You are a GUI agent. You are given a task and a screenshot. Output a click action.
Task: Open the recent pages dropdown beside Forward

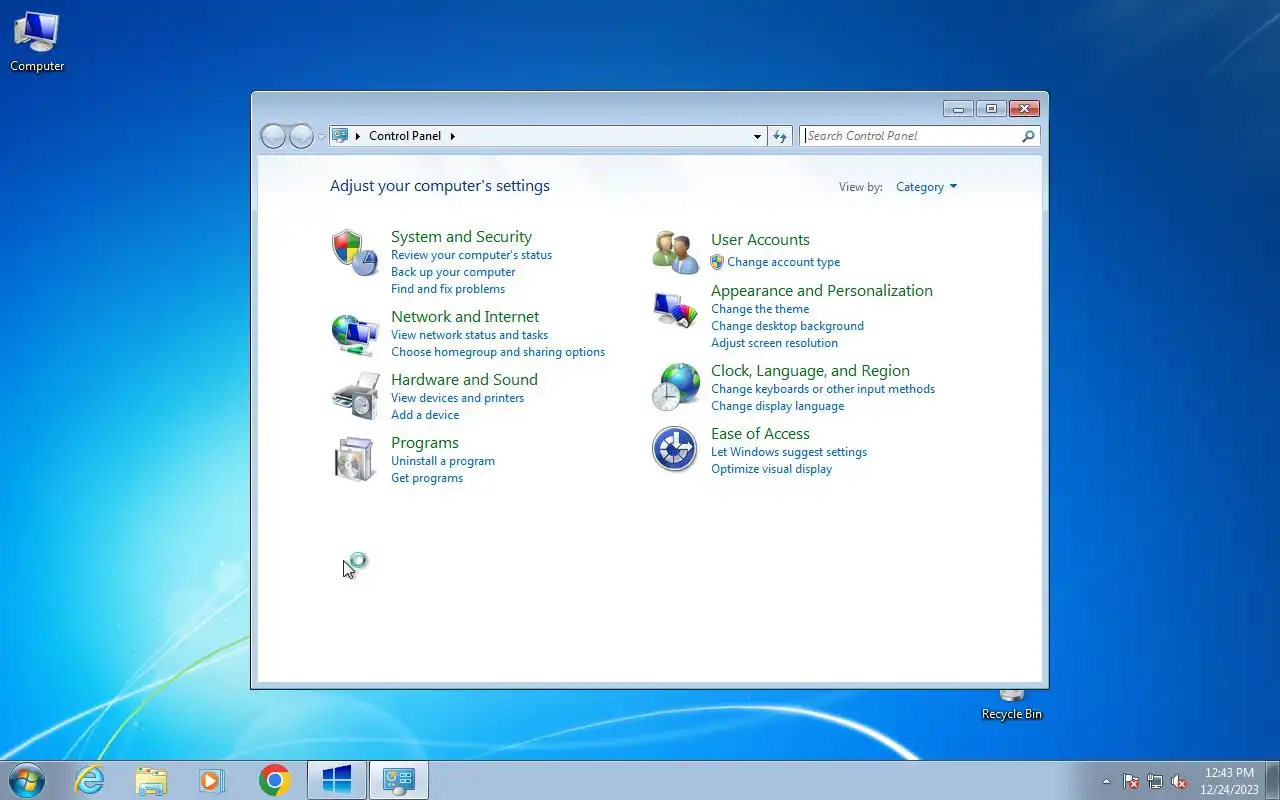(x=321, y=136)
